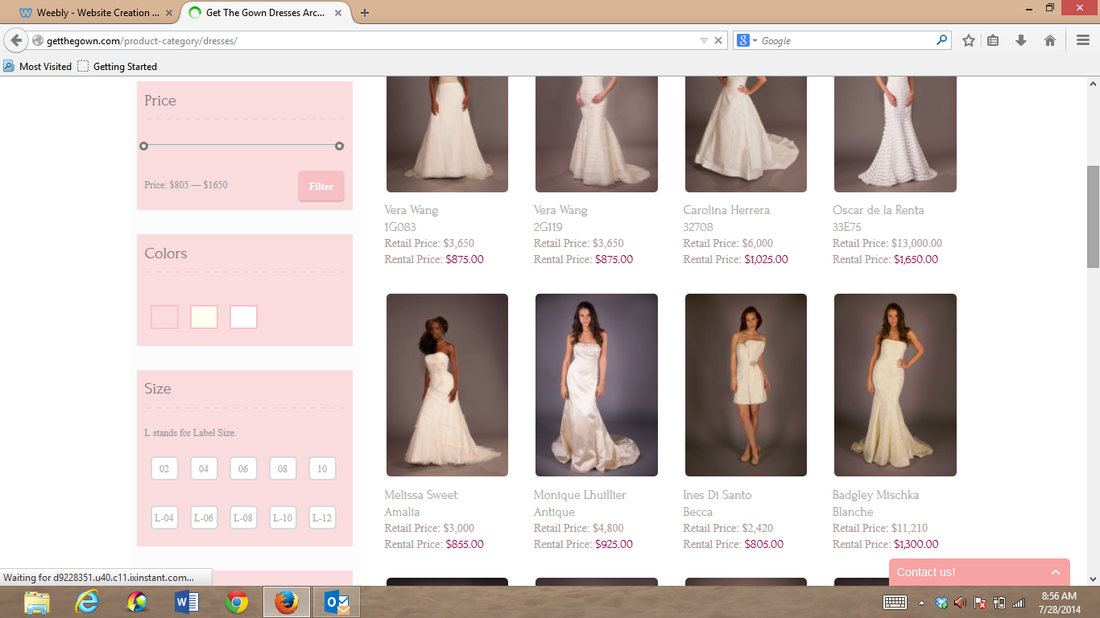Open the Ines Di Santo Becca dress photo

click(x=746, y=385)
